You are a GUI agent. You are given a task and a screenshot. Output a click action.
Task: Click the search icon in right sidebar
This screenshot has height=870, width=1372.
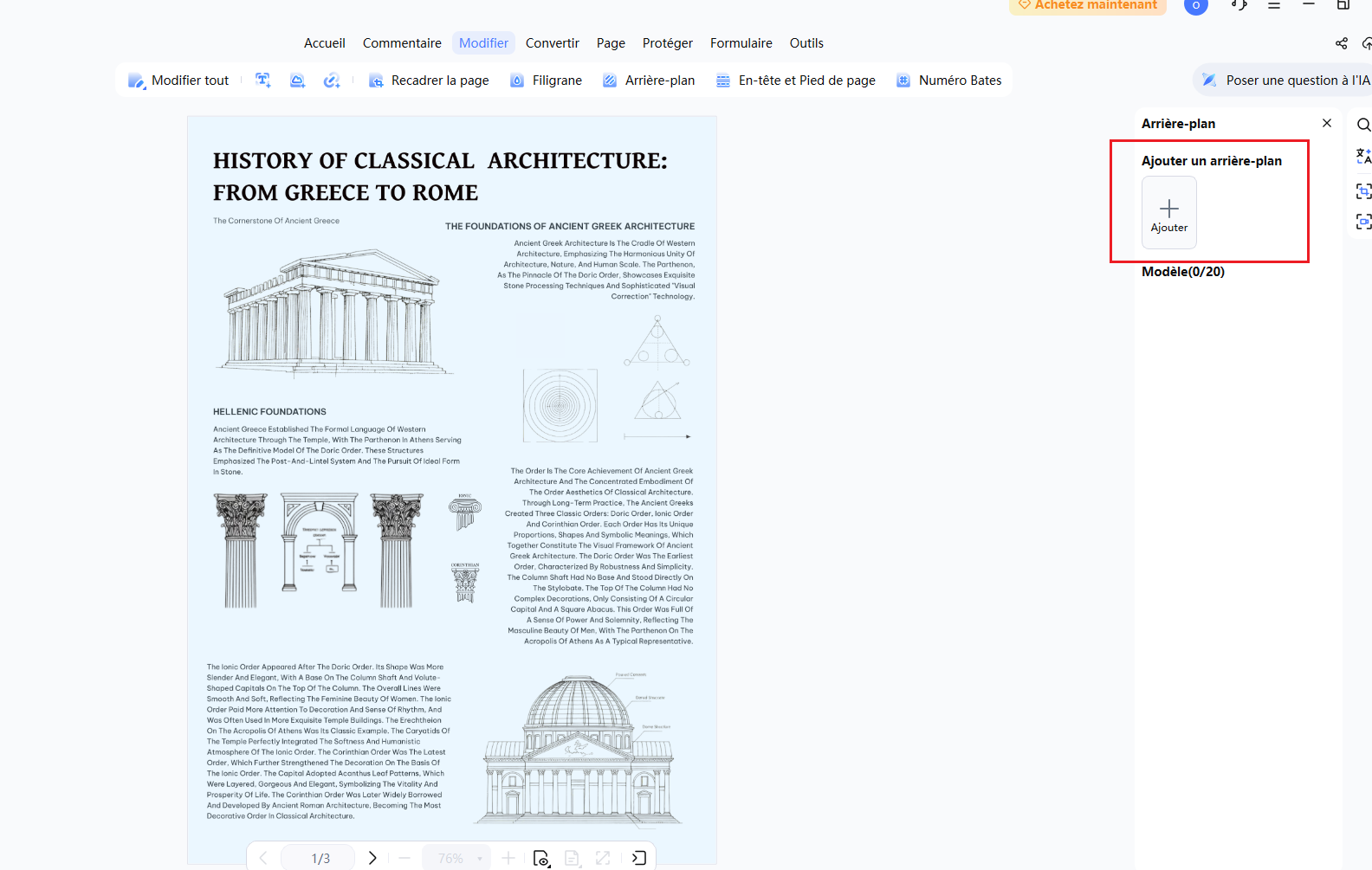pos(1363,125)
